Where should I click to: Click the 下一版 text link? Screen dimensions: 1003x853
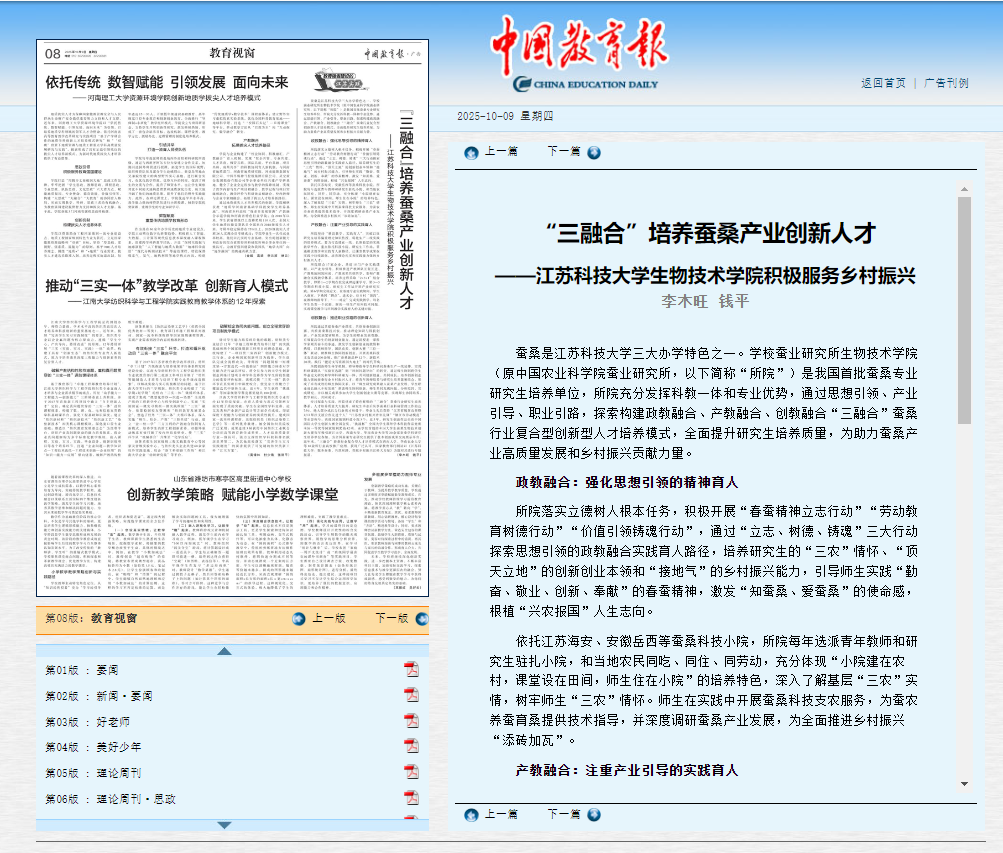point(390,619)
